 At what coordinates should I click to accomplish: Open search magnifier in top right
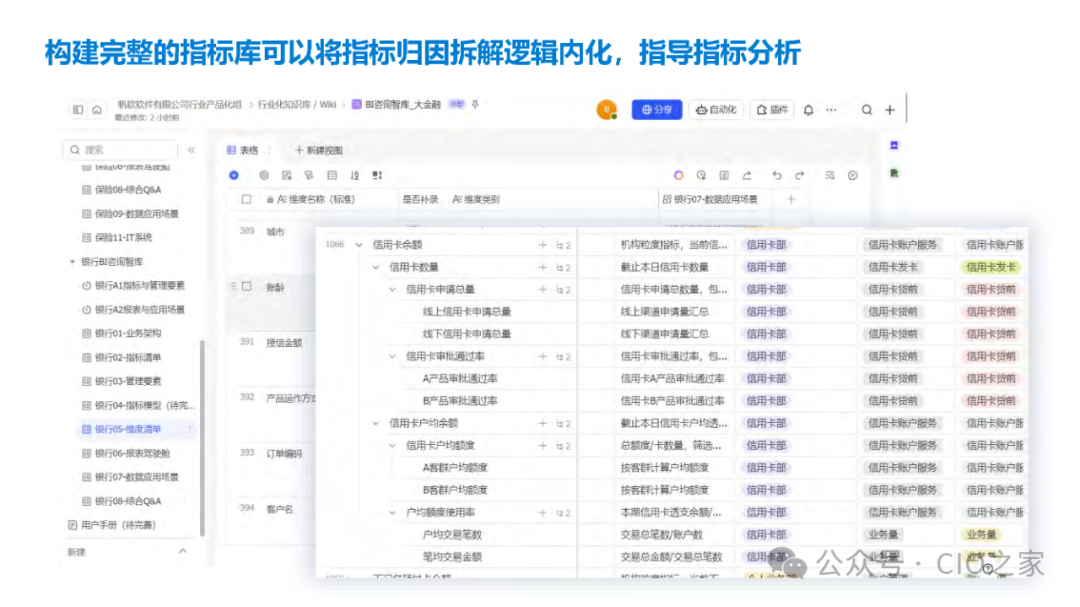867,110
